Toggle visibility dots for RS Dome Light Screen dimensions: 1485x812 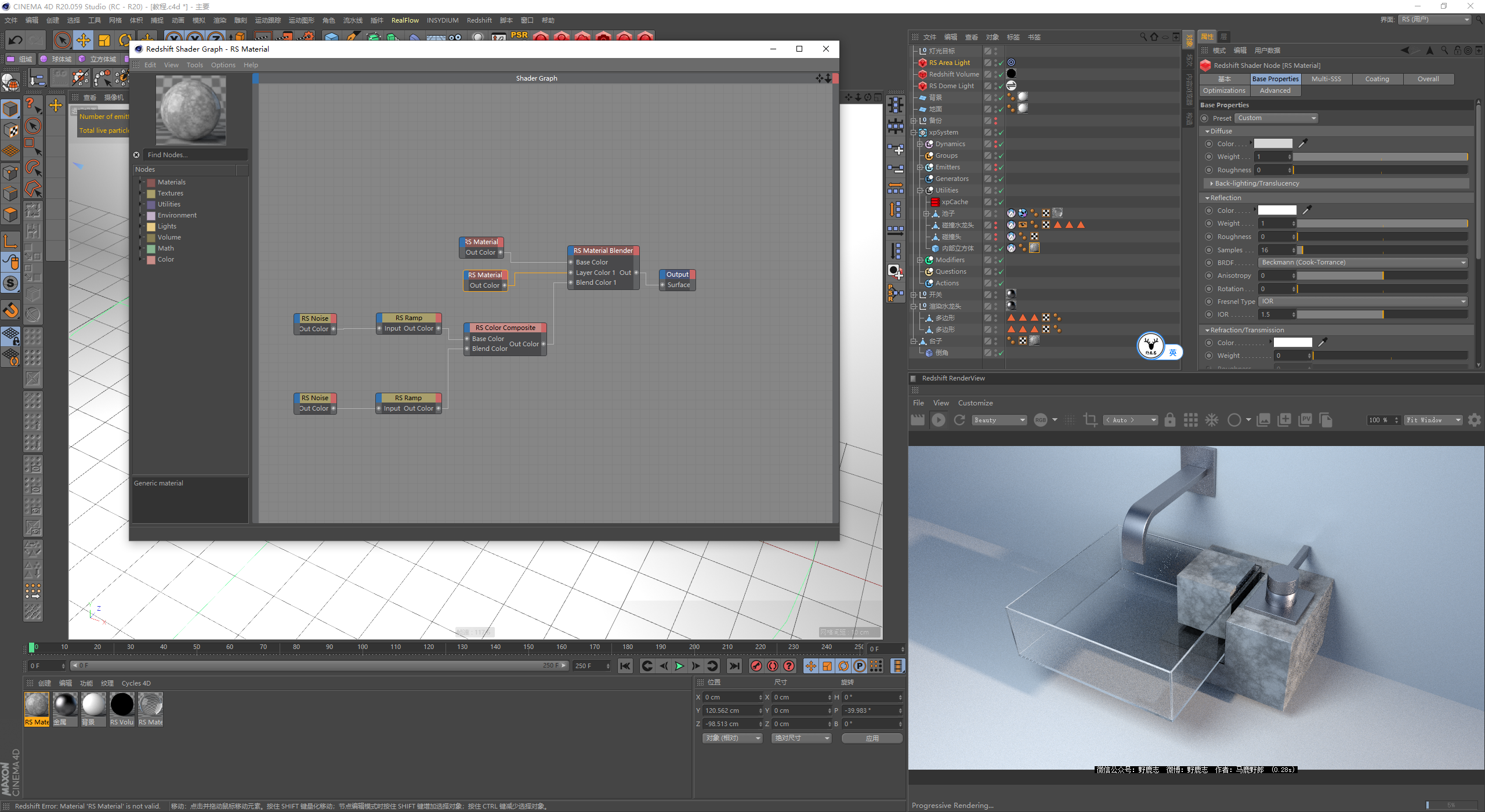995,86
